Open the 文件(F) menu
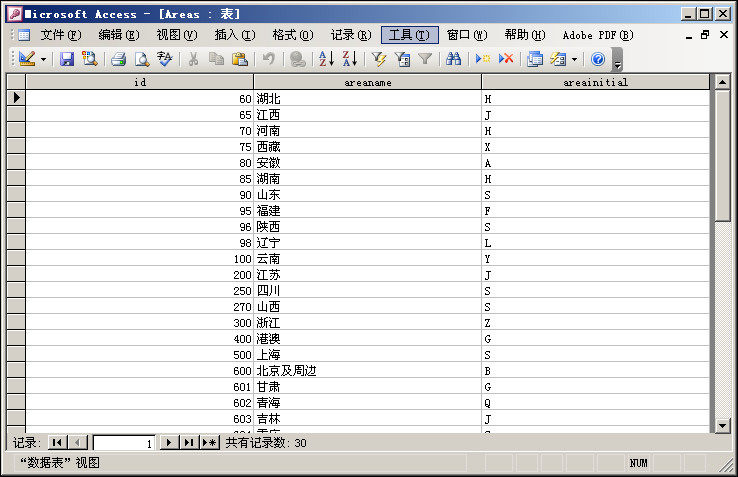Viewport: 738px width, 477px height. pyautogui.click(x=61, y=35)
